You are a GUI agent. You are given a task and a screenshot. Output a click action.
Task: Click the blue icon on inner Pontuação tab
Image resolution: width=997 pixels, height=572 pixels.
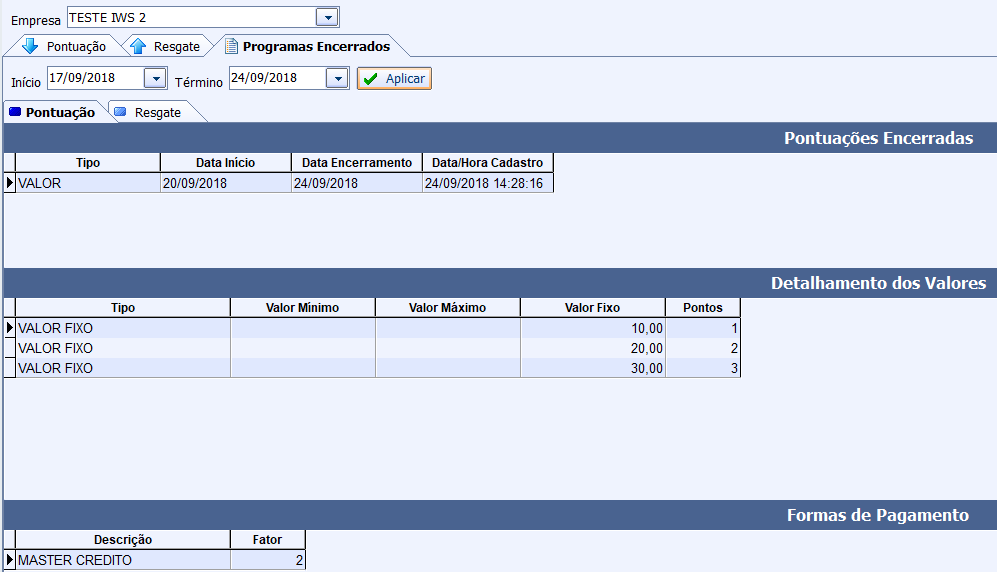(14, 113)
